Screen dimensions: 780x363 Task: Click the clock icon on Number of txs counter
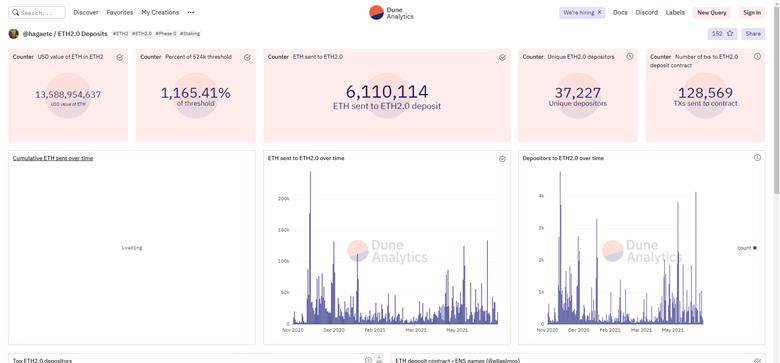(x=757, y=57)
